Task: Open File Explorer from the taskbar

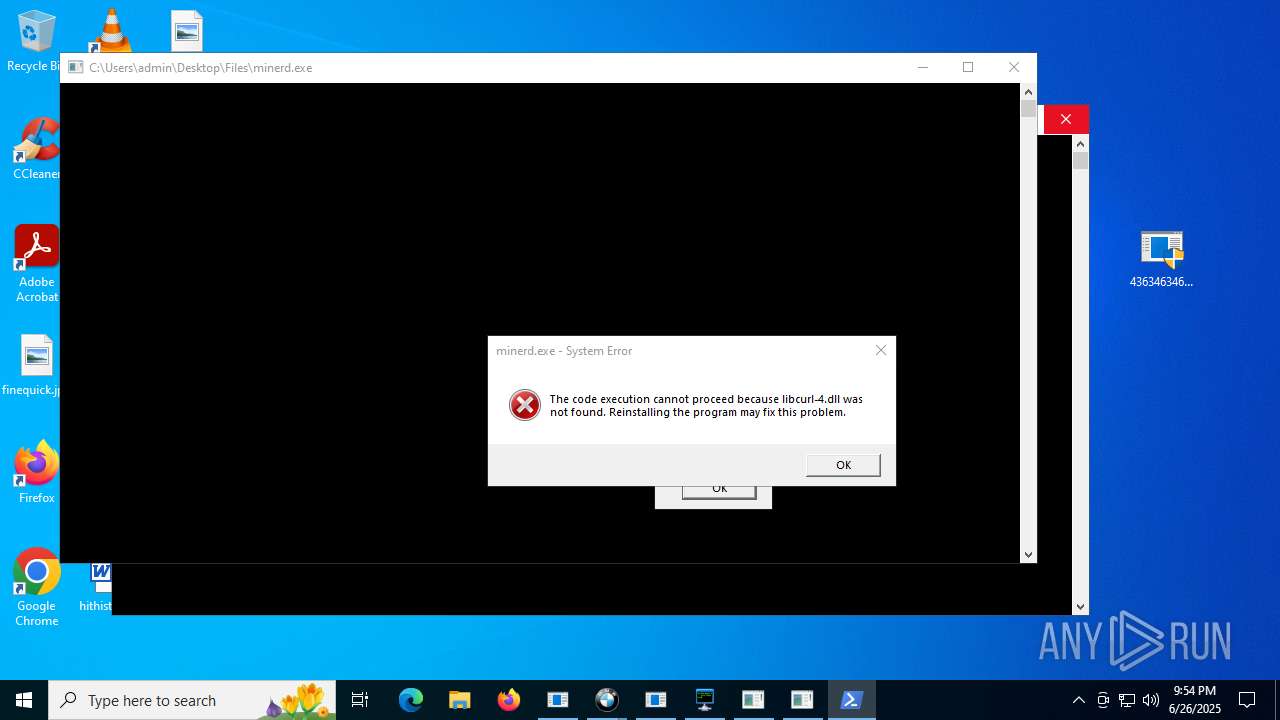Action: 459,700
